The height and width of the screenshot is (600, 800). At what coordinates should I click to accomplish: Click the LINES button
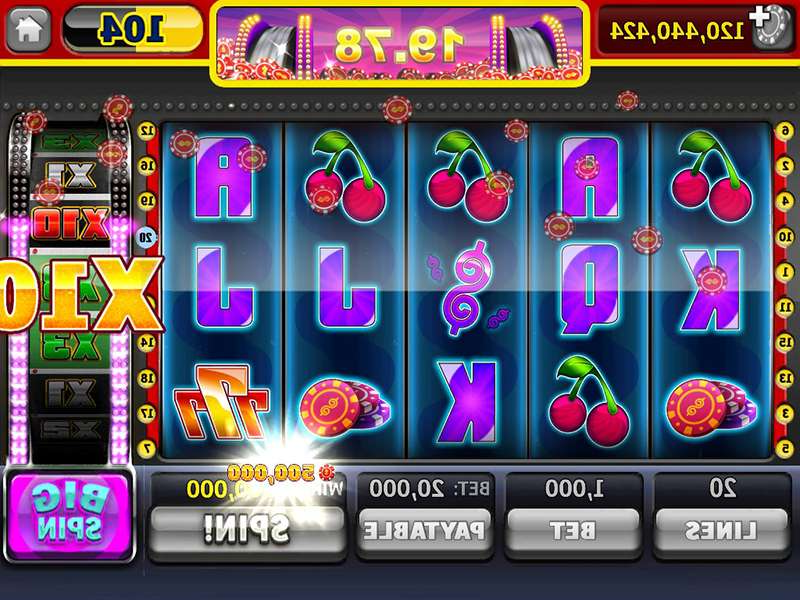tap(721, 531)
